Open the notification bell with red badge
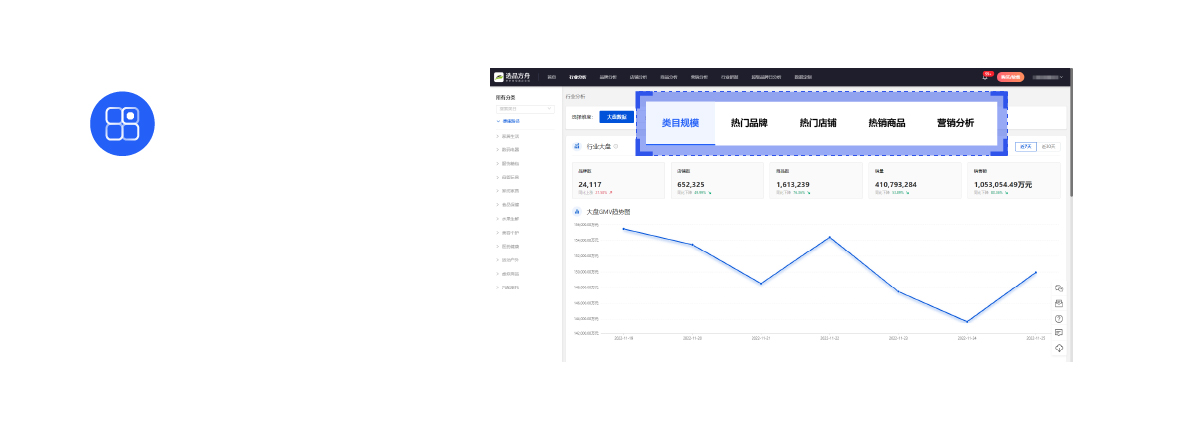This screenshot has width=1201, height=430. pos(986,76)
